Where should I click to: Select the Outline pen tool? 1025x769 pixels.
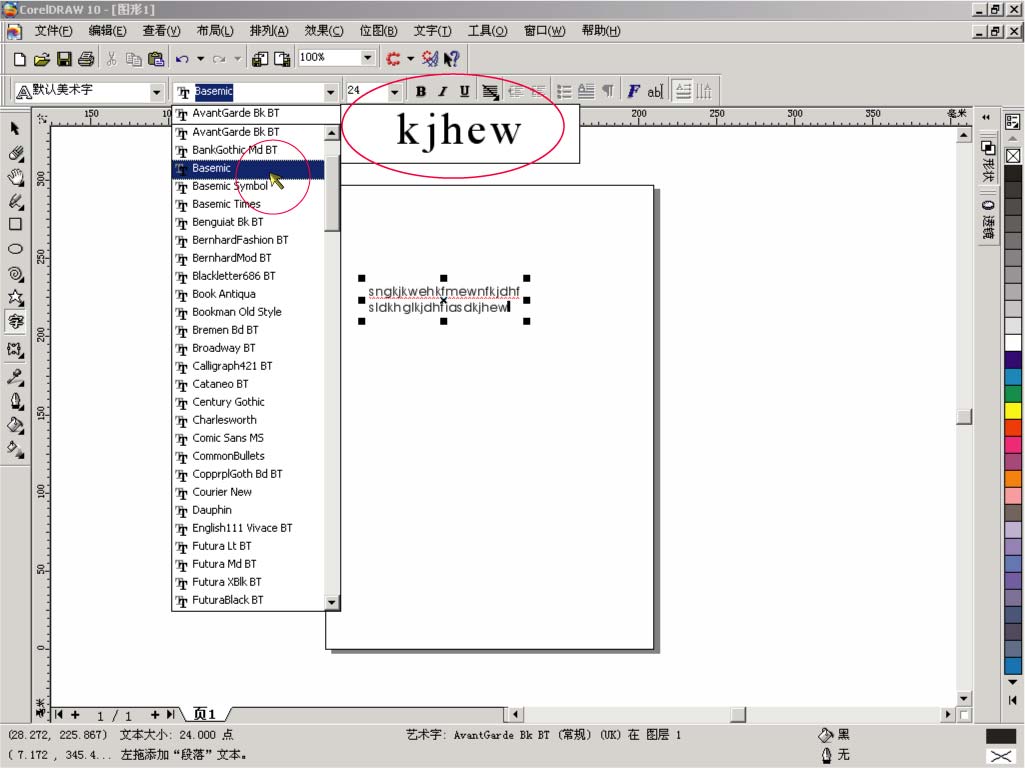pos(16,400)
